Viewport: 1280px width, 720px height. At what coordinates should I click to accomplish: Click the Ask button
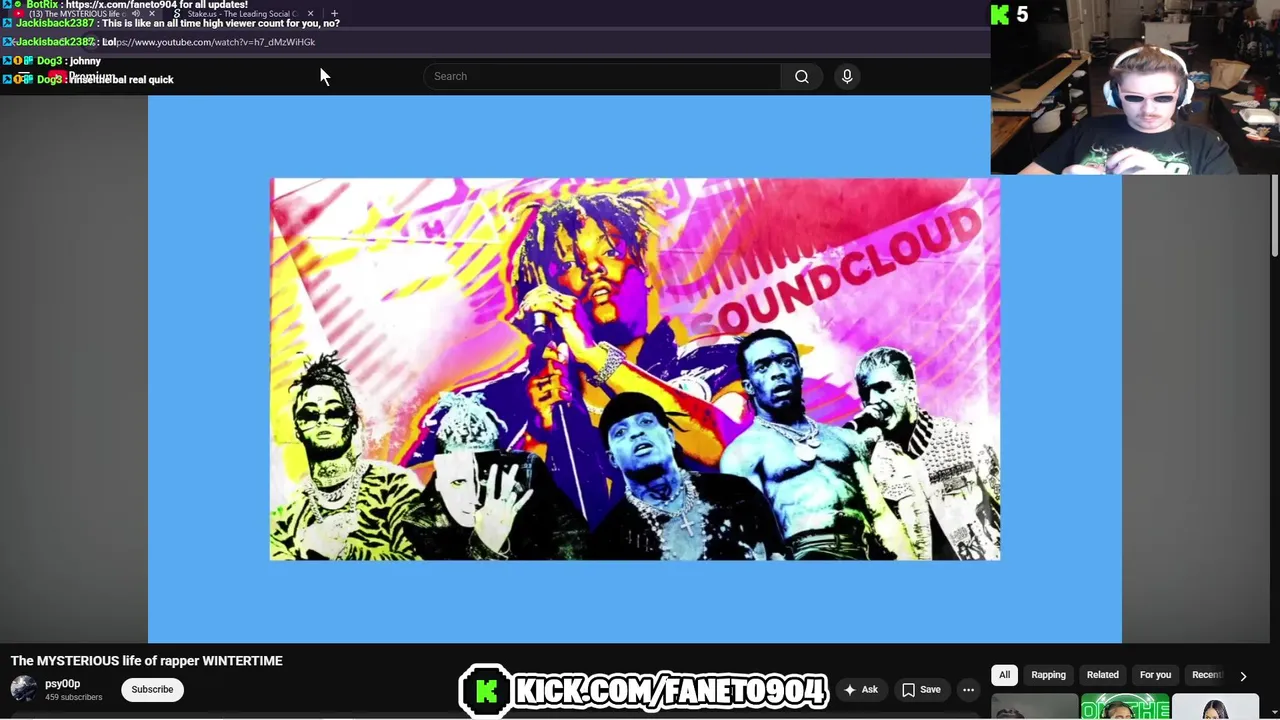tap(860, 690)
